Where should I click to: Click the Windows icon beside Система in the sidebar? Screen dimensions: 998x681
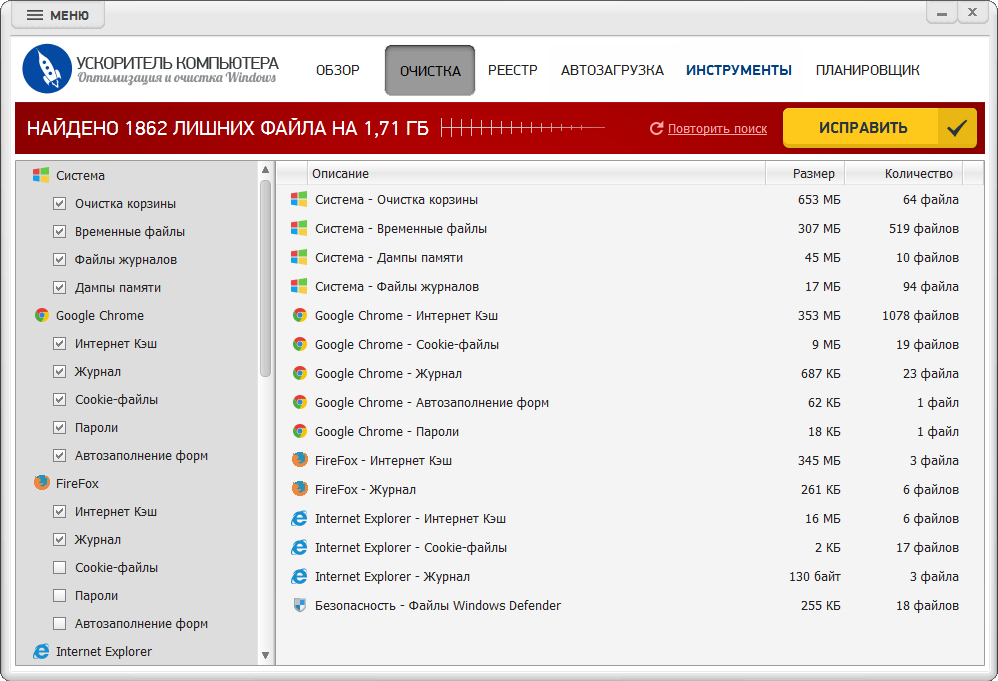41,175
